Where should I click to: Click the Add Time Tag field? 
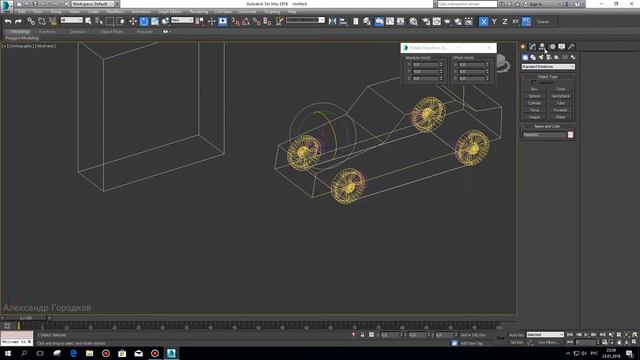tap(473, 343)
